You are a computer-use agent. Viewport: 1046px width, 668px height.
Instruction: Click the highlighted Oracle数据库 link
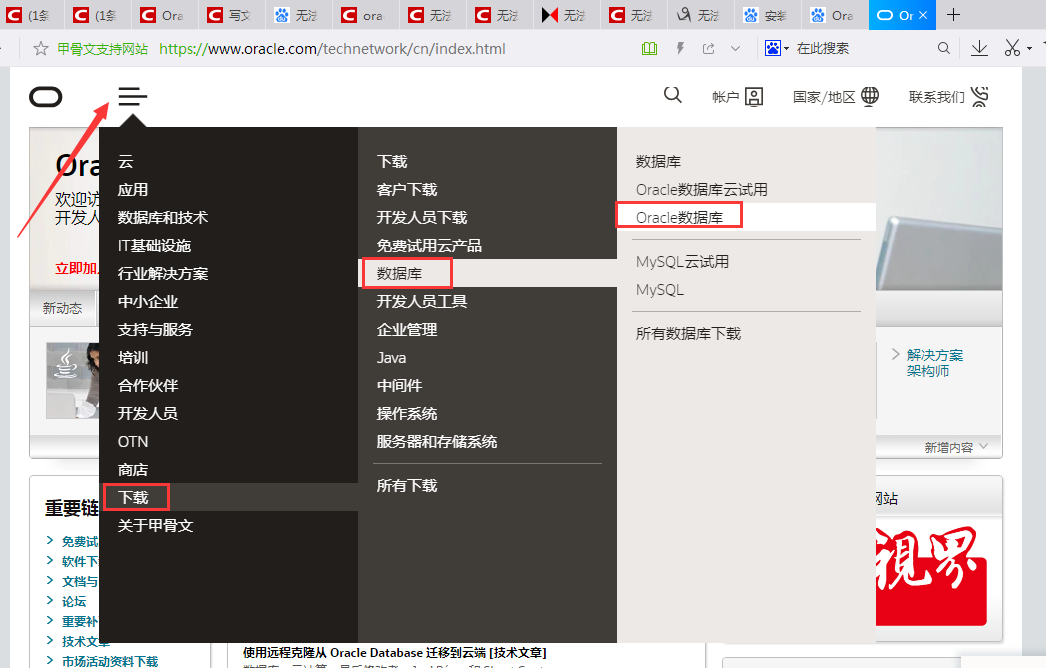click(679, 215)
